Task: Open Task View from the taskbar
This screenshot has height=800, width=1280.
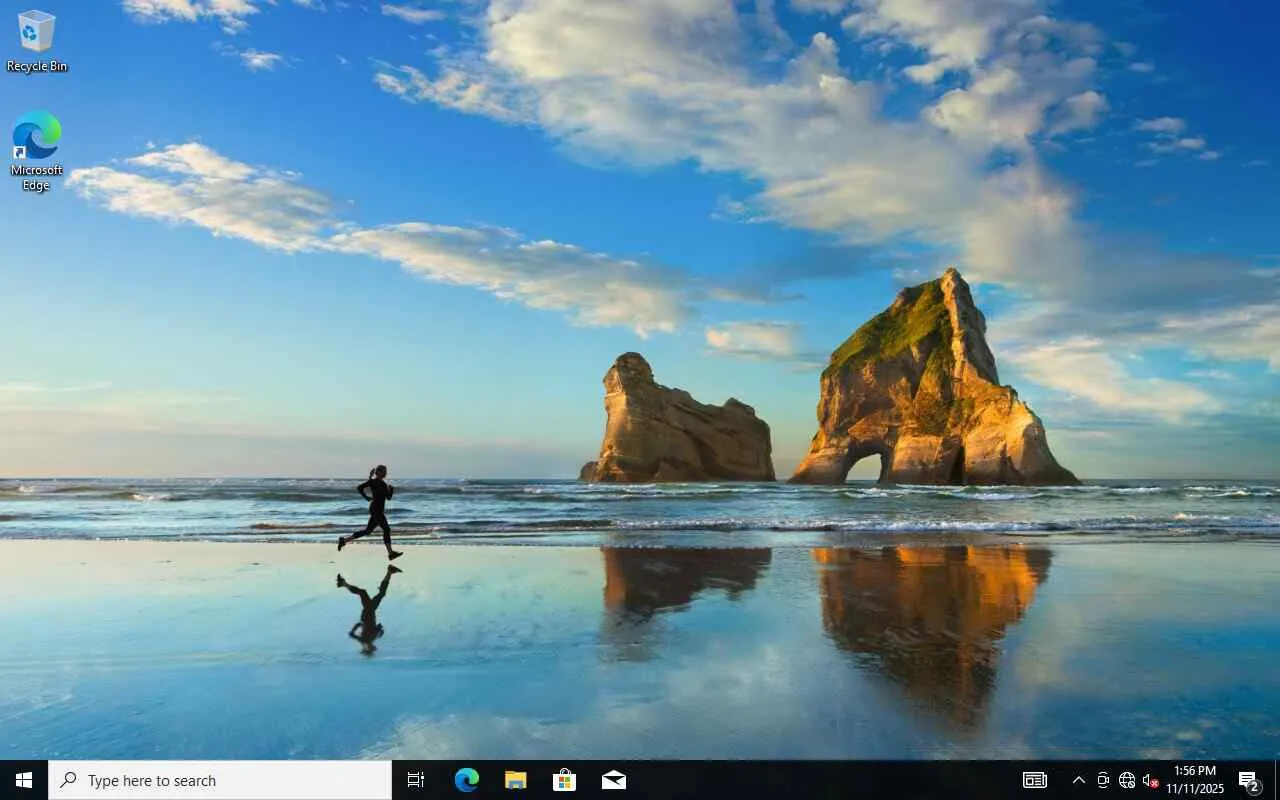Action: click(x=416, y=780)
